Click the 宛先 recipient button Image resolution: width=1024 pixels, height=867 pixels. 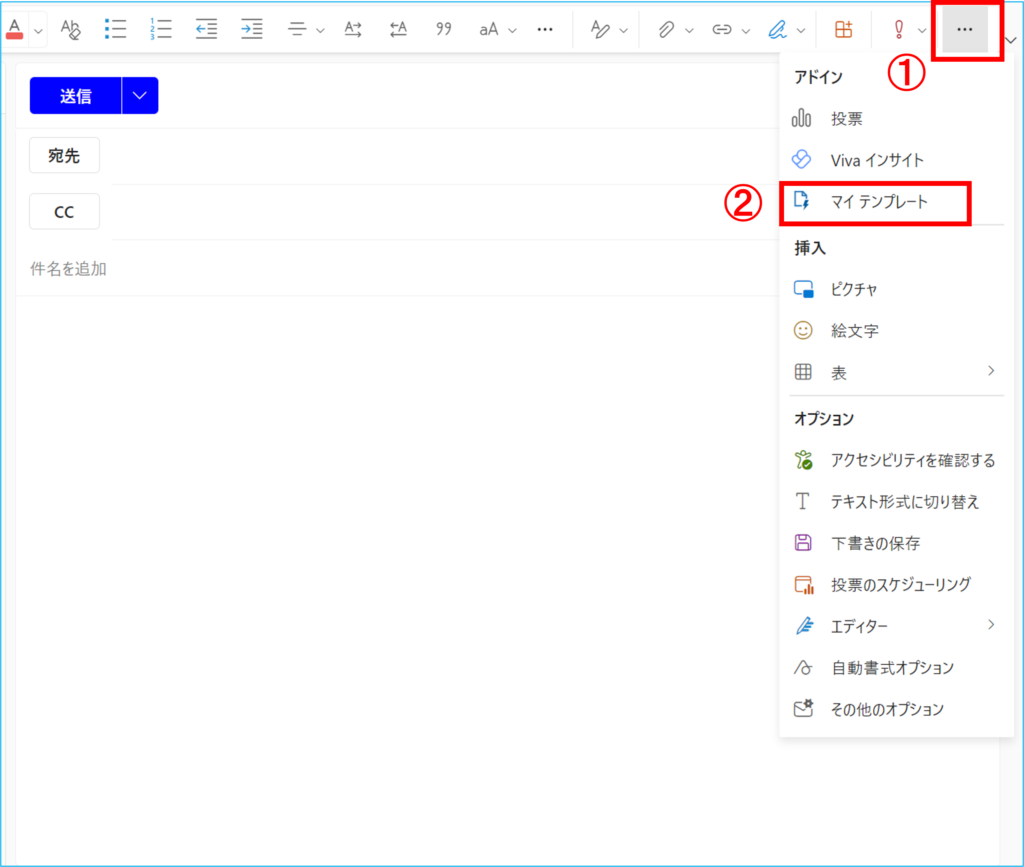[64, 156]
